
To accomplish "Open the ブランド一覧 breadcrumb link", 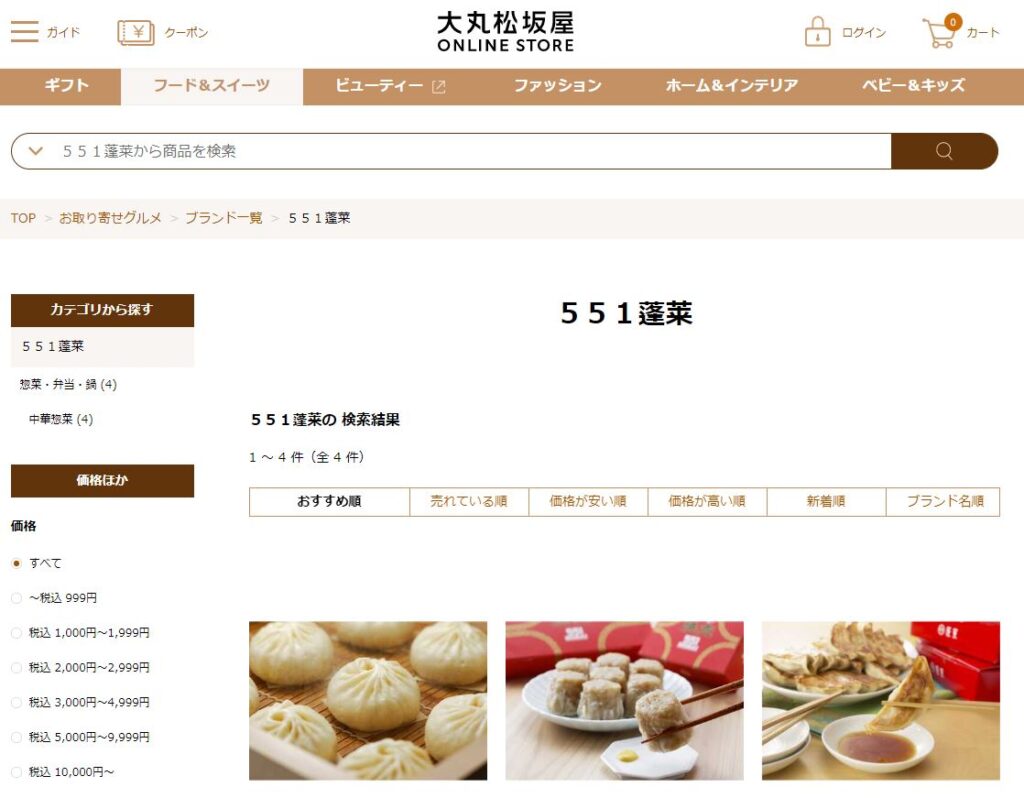I will (223, 217).
